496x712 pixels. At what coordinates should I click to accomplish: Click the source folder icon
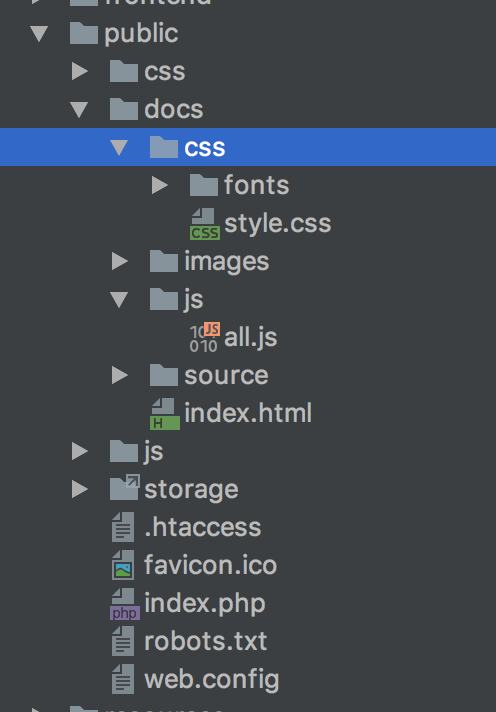click(x=164, y=374)
